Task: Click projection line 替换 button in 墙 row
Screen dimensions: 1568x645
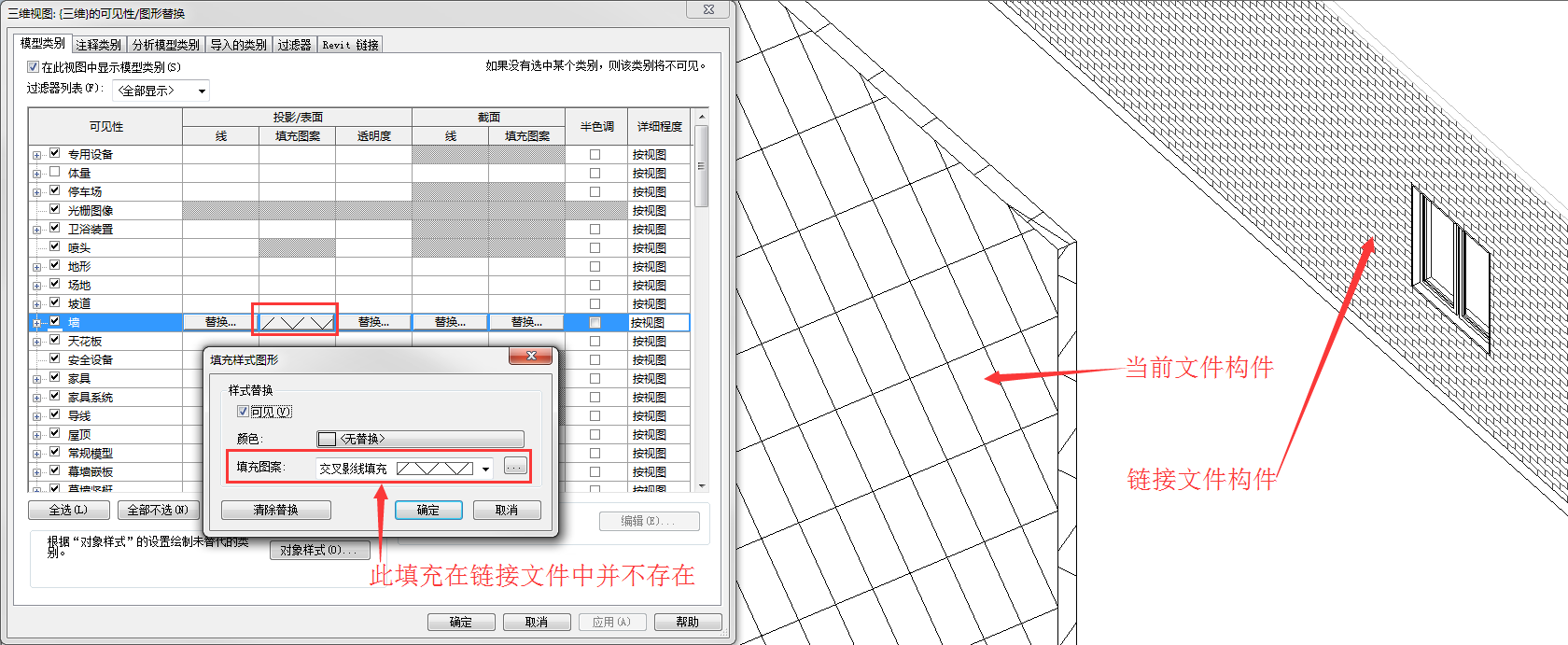Action: point(220,322)
